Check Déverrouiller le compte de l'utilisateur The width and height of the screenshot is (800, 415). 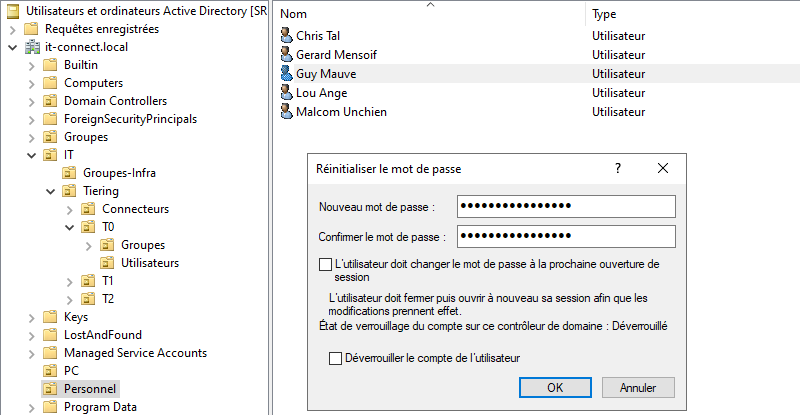[335, 357]
